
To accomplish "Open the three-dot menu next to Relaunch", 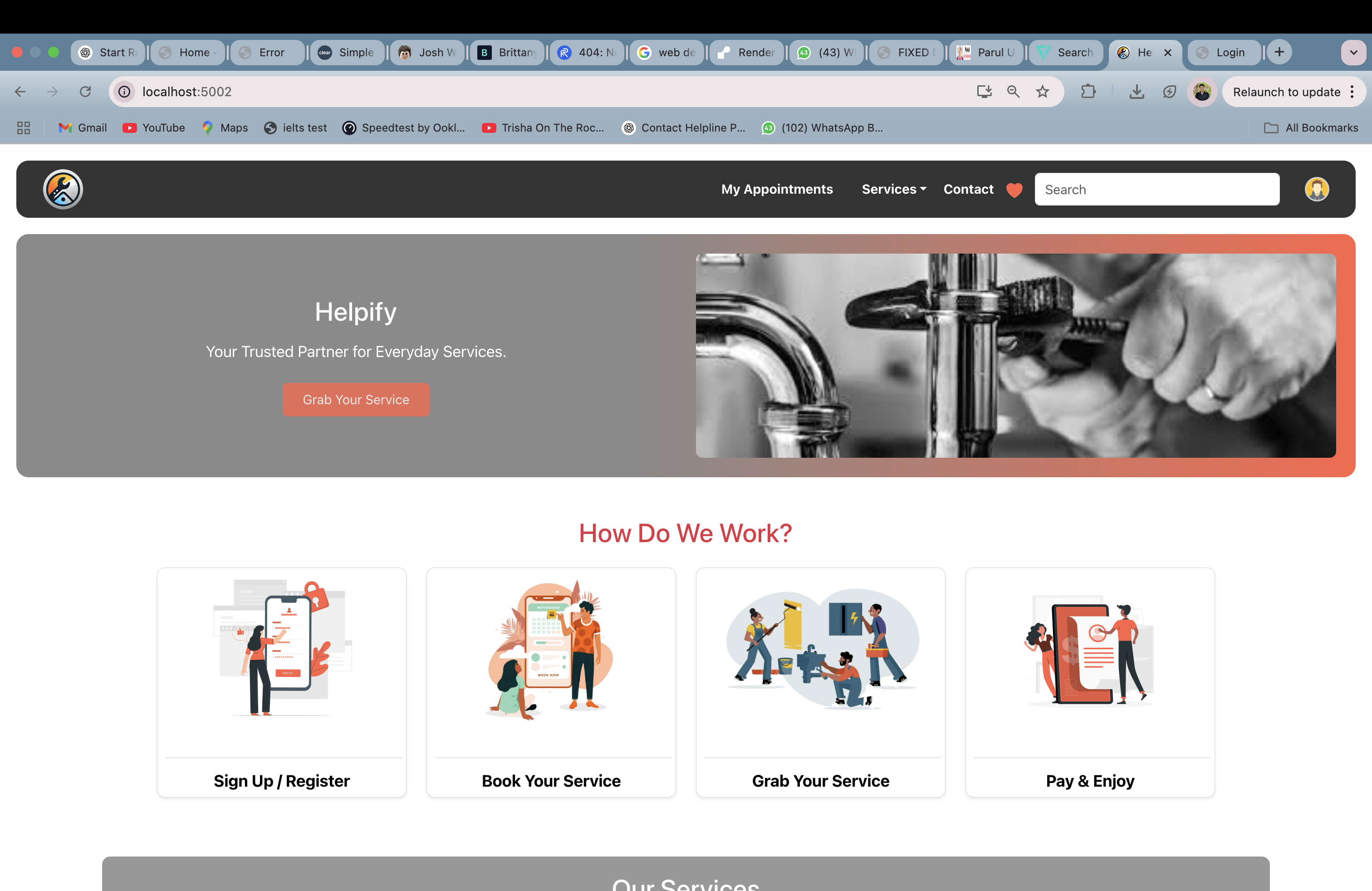I will (1353, 91).
